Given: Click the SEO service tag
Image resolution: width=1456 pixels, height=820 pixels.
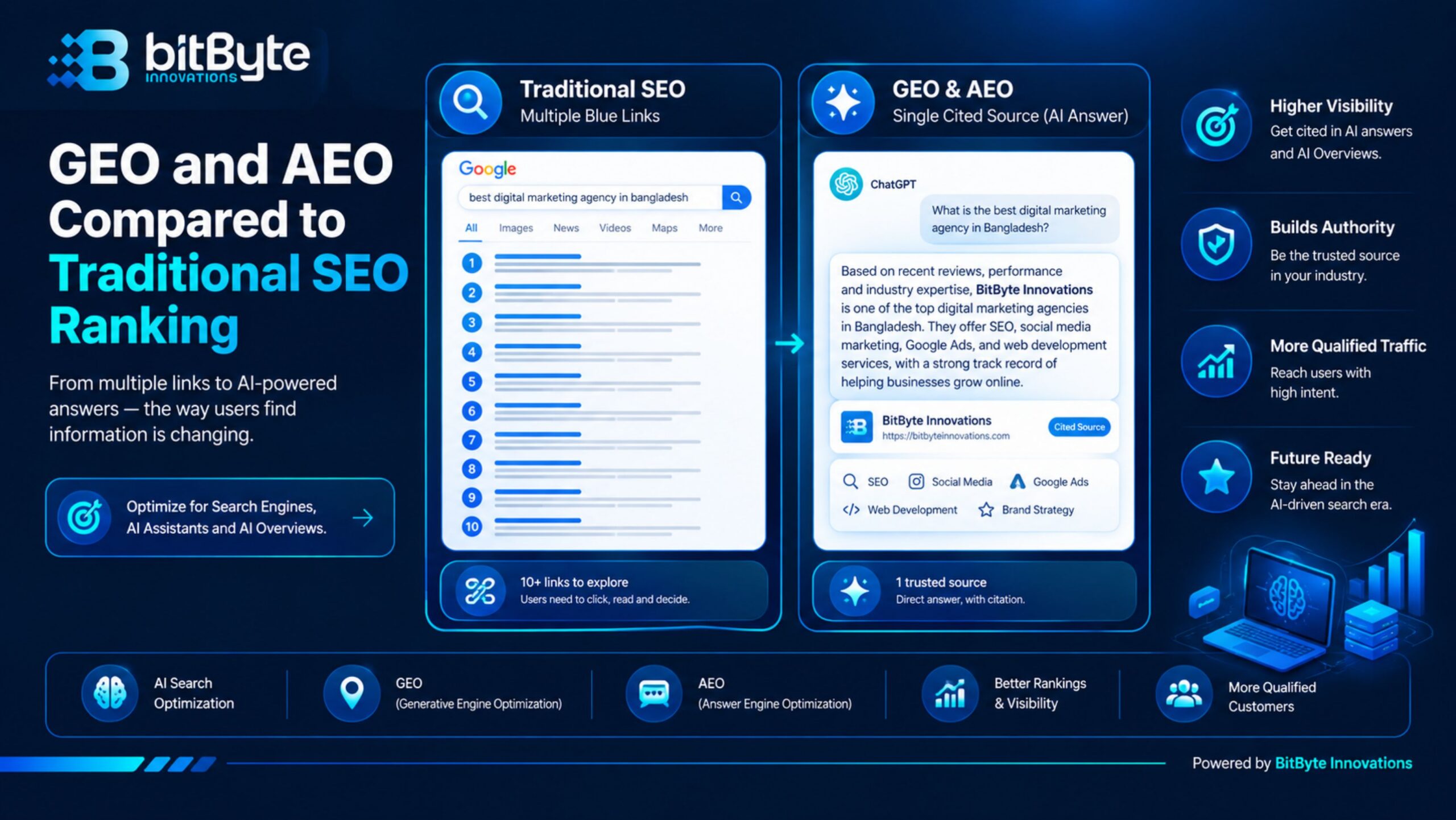Looking at the screenshot, I should click(865, 481).
